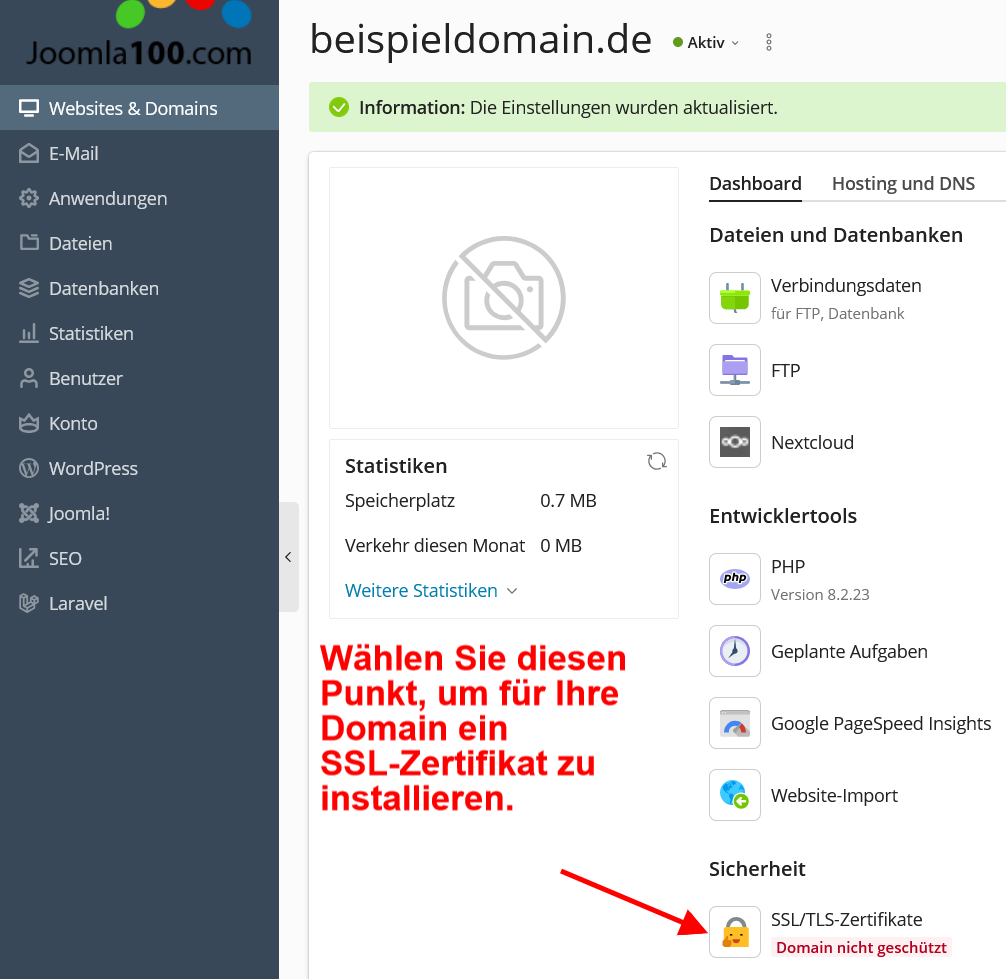Screen dimensions: 1006x979
Task: Open Website-Import using its globe icon
Action: (735, 795)
